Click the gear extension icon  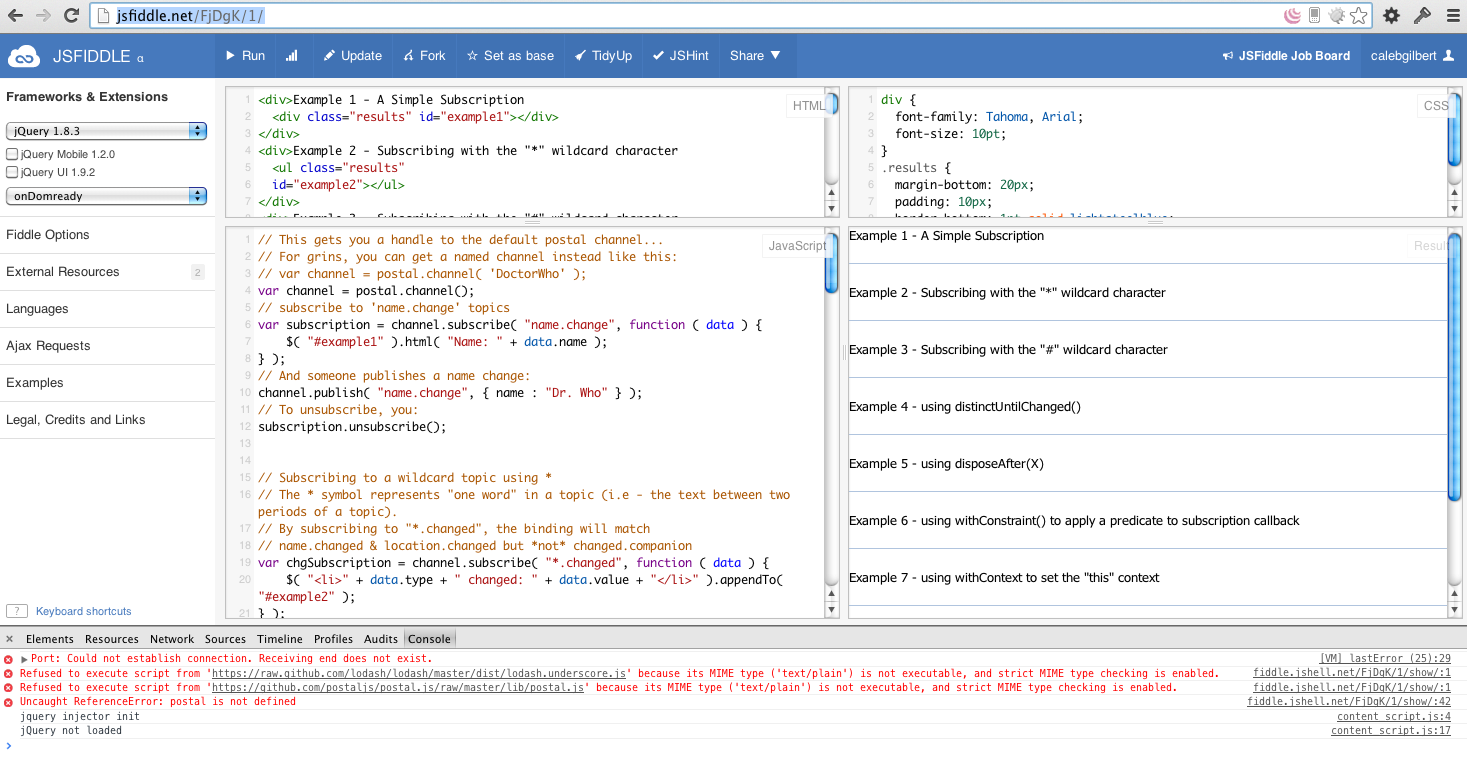1391,15
